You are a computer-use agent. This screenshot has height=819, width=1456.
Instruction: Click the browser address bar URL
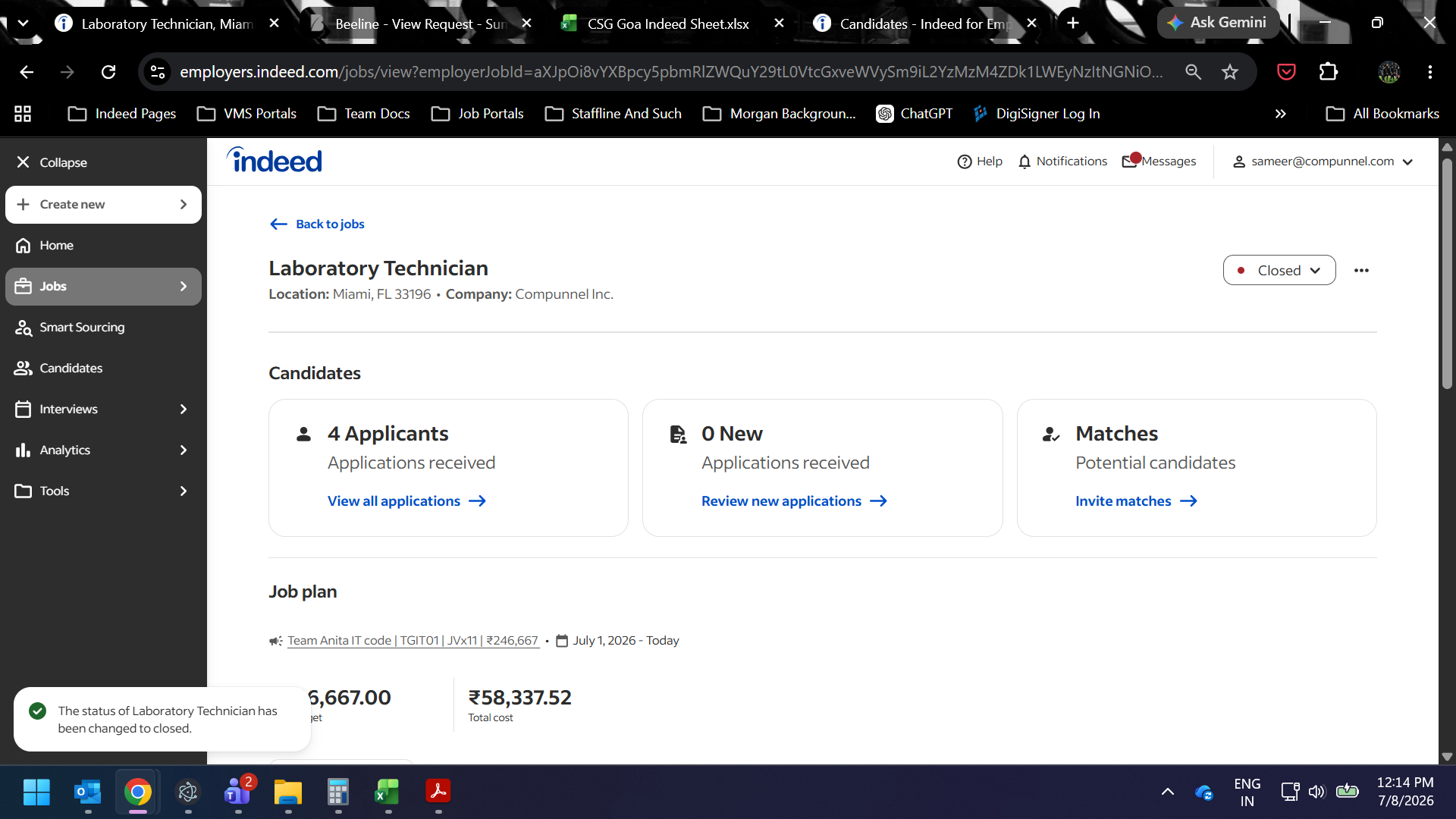(671, 72)
